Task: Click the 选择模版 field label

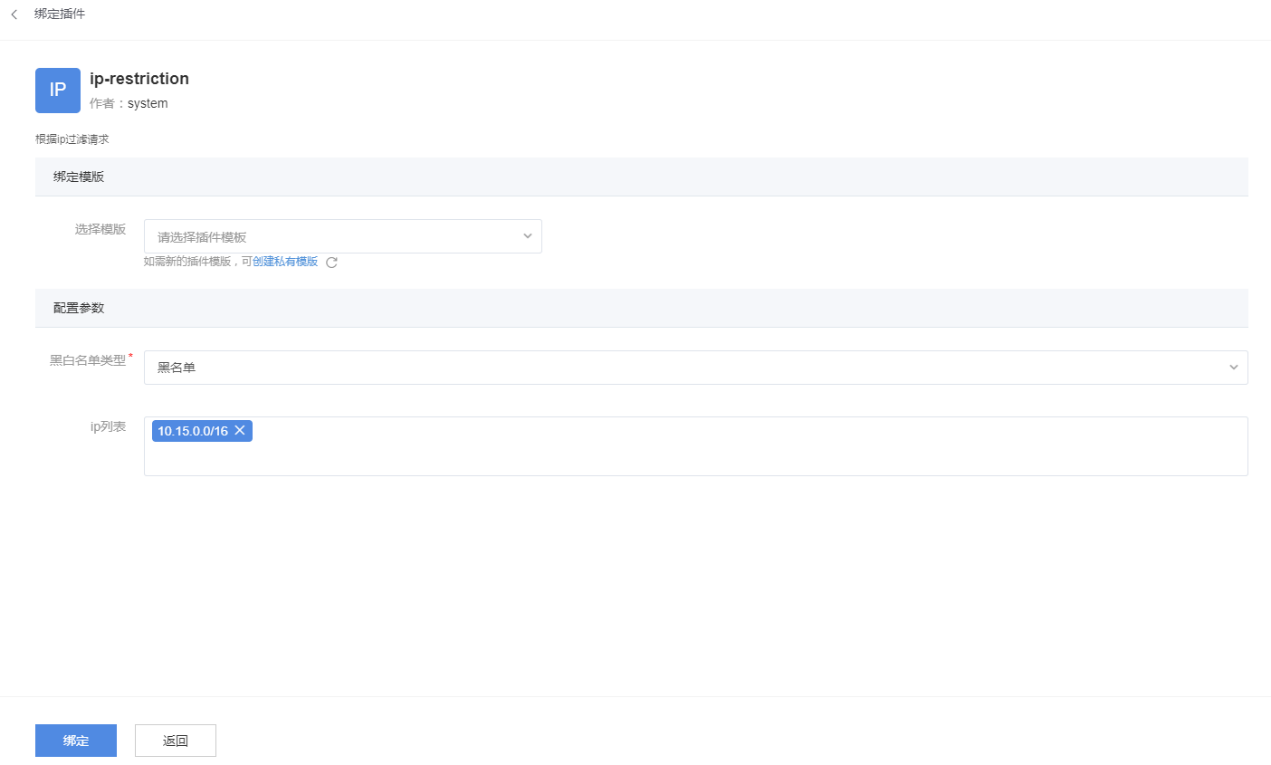Action: [100, 229]
